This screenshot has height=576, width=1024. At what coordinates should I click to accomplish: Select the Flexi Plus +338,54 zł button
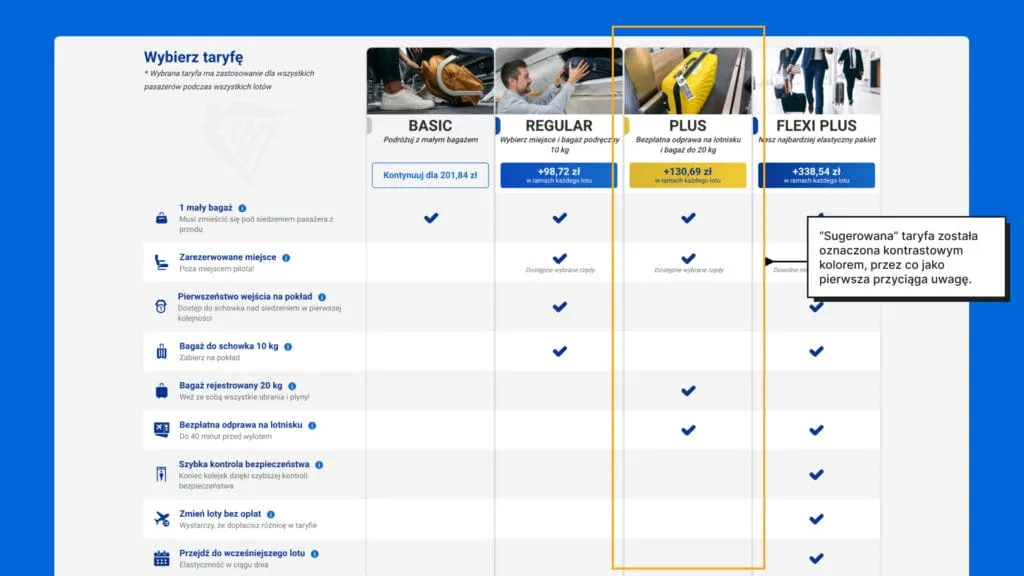coord(816,175)
